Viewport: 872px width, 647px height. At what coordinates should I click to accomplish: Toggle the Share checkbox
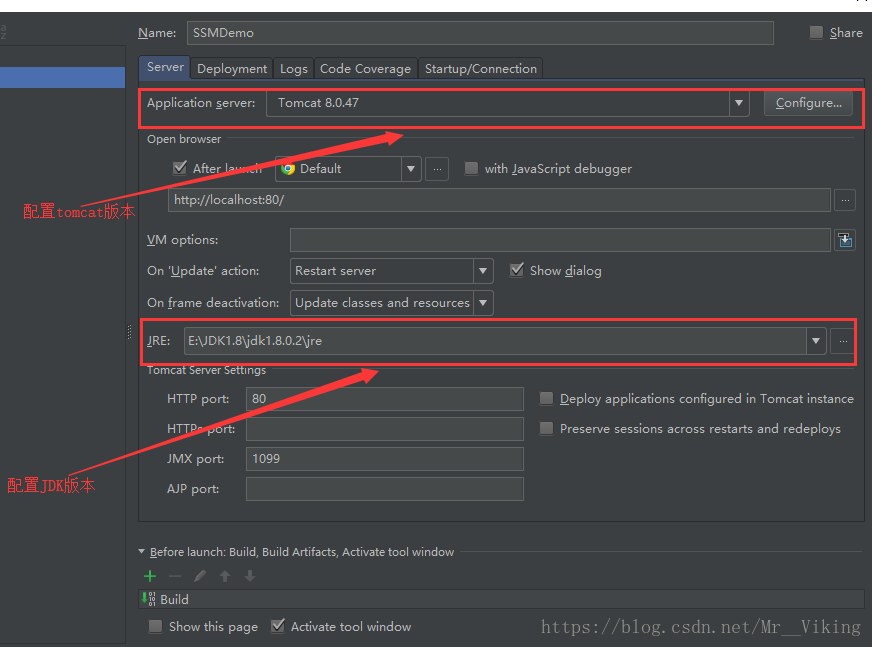816,32
